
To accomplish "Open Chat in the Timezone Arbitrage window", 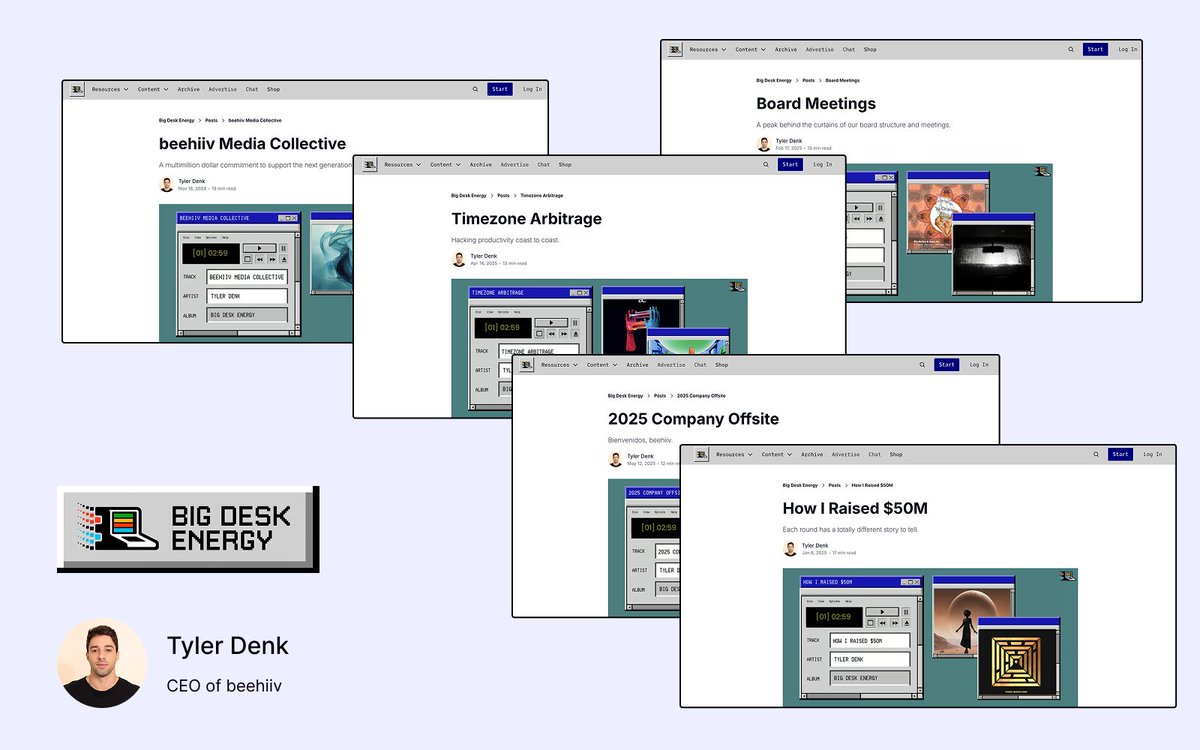I will pos(544,164).
